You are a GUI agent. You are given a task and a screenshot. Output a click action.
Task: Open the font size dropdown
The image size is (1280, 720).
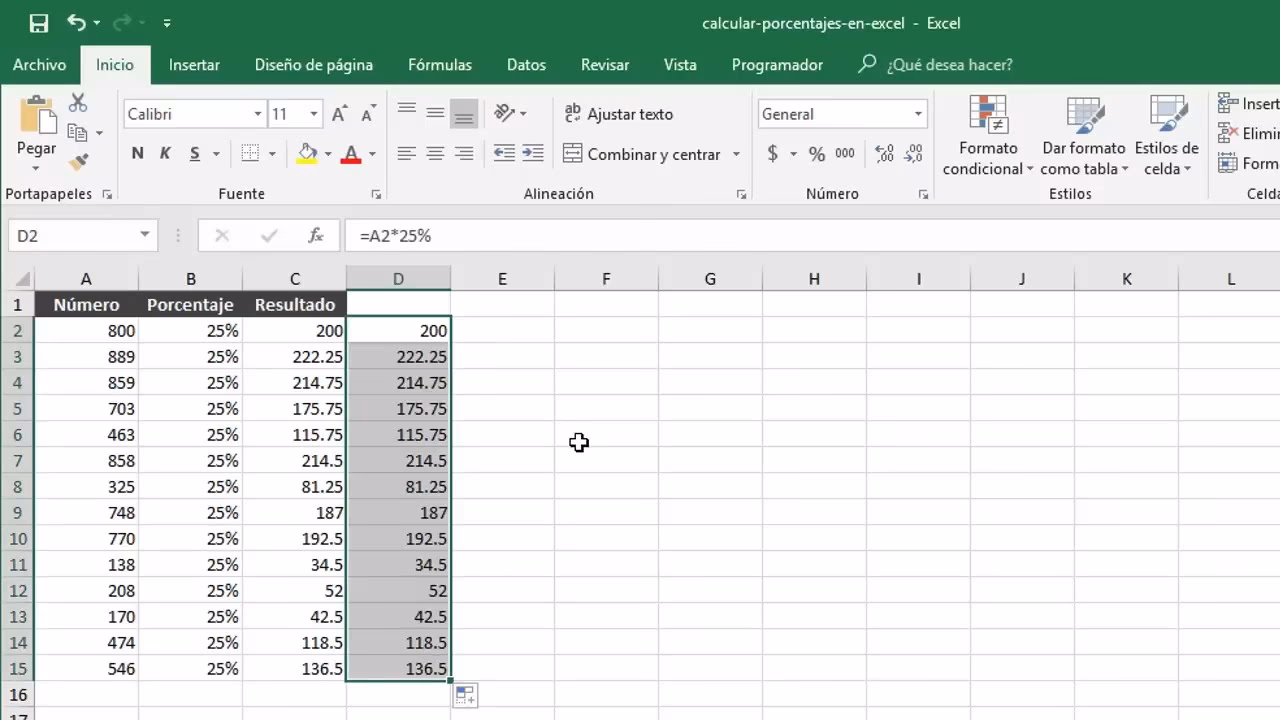click(313, 114)
